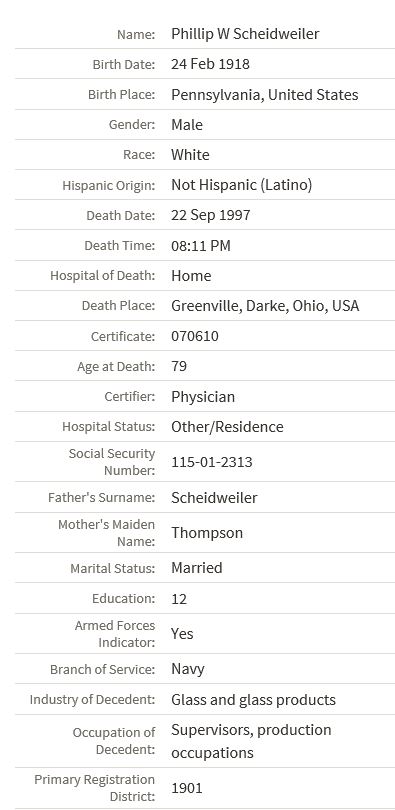Select the Marital Status value Married

tap(197, 568)
